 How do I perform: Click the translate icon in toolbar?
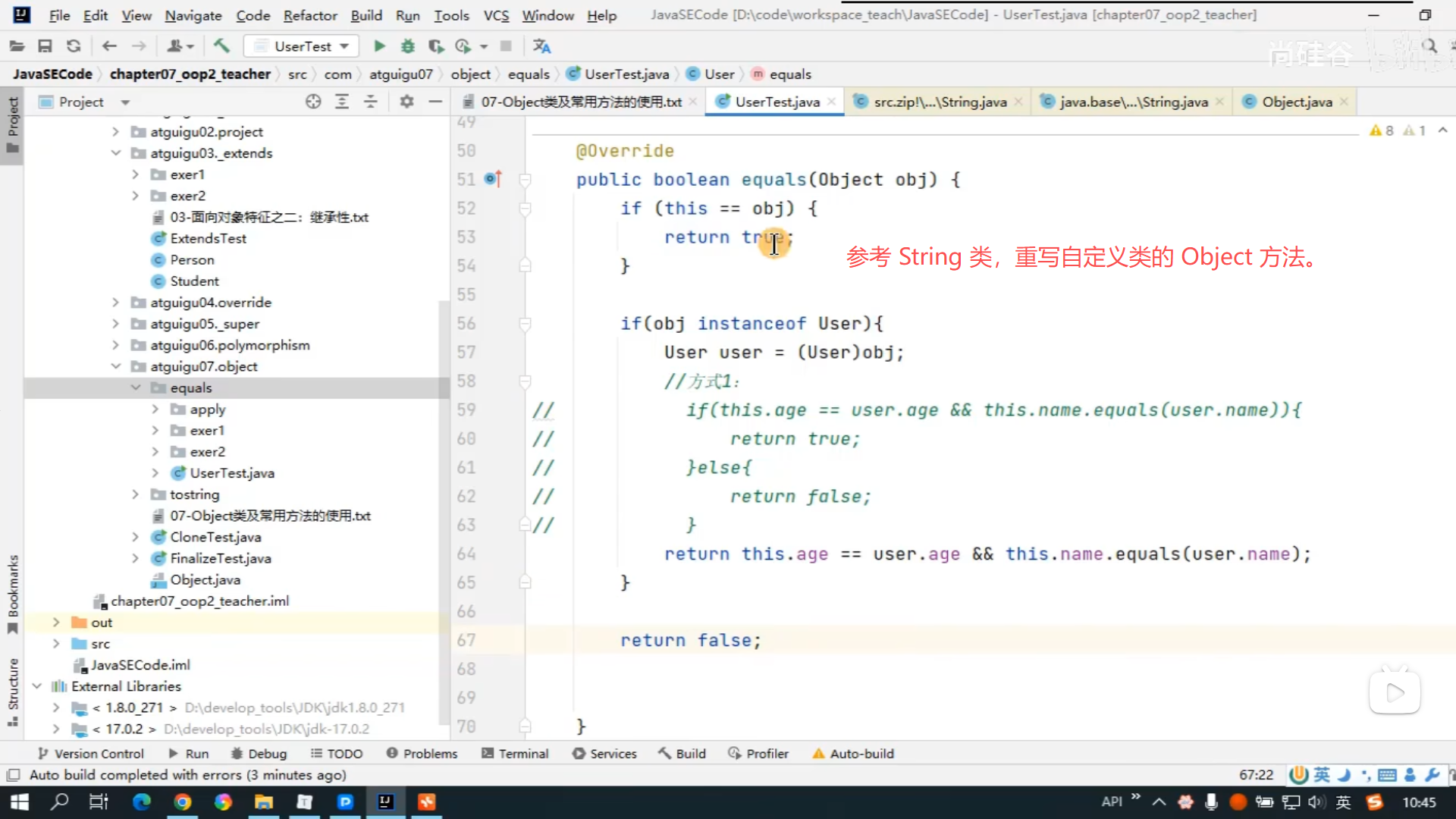[541, 46]
